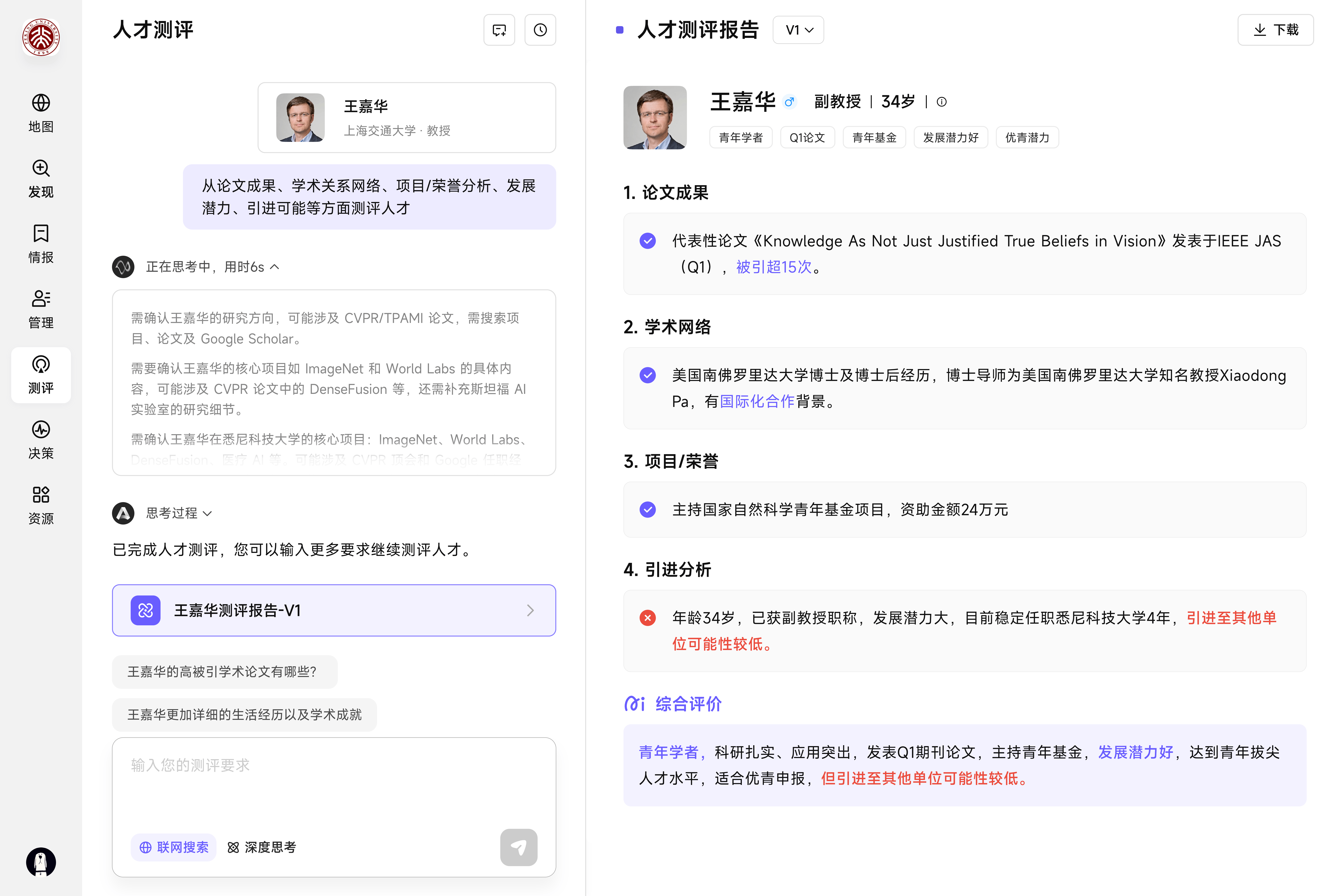1344x896 pixels.
Task: Select the 测评 tab in sidebar
Action: (x=41, y=375)
